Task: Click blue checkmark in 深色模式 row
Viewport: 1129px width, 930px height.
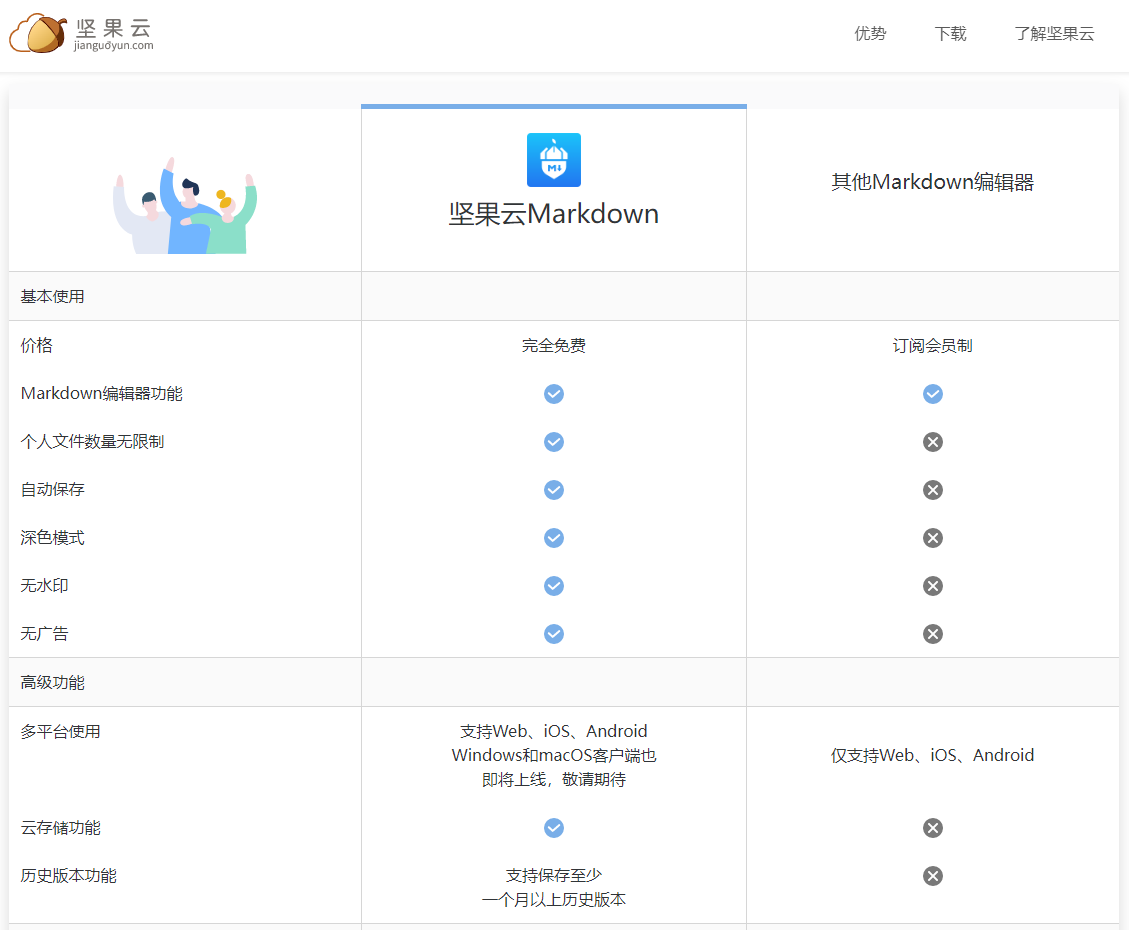Action: pyautogui.click(x=554, y=538)
